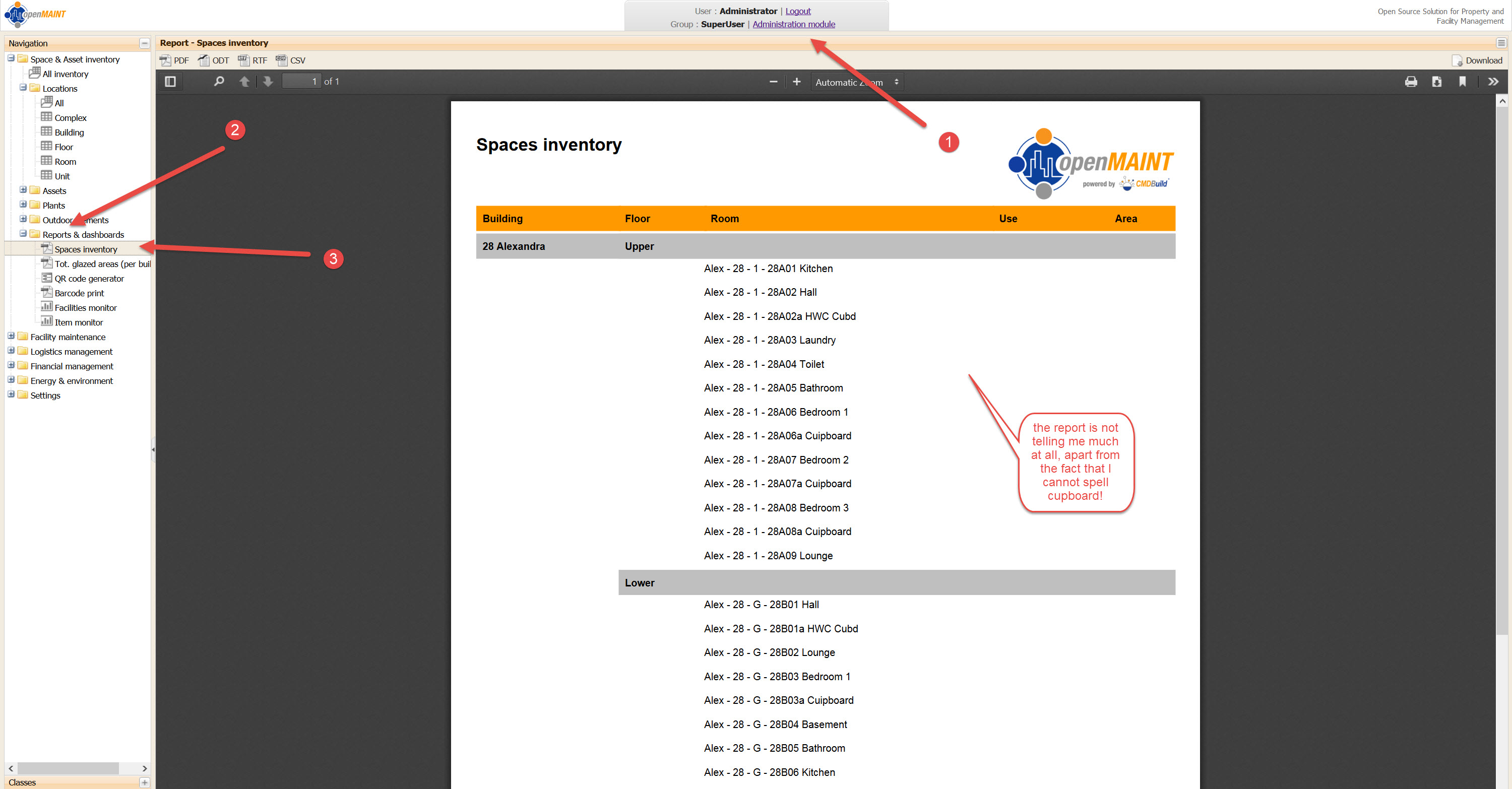Image resolution: width=1512 pixels, height=789 pixels.
Task: Open the Administration module link
Action: [x=794, y=24]
